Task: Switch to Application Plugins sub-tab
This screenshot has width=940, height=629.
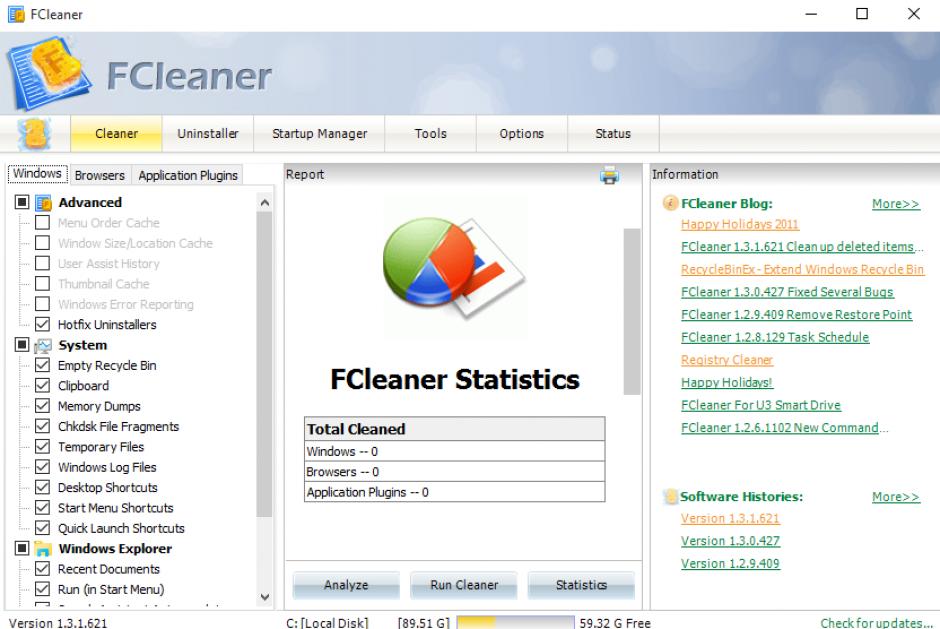Action: tap(188, 175)
